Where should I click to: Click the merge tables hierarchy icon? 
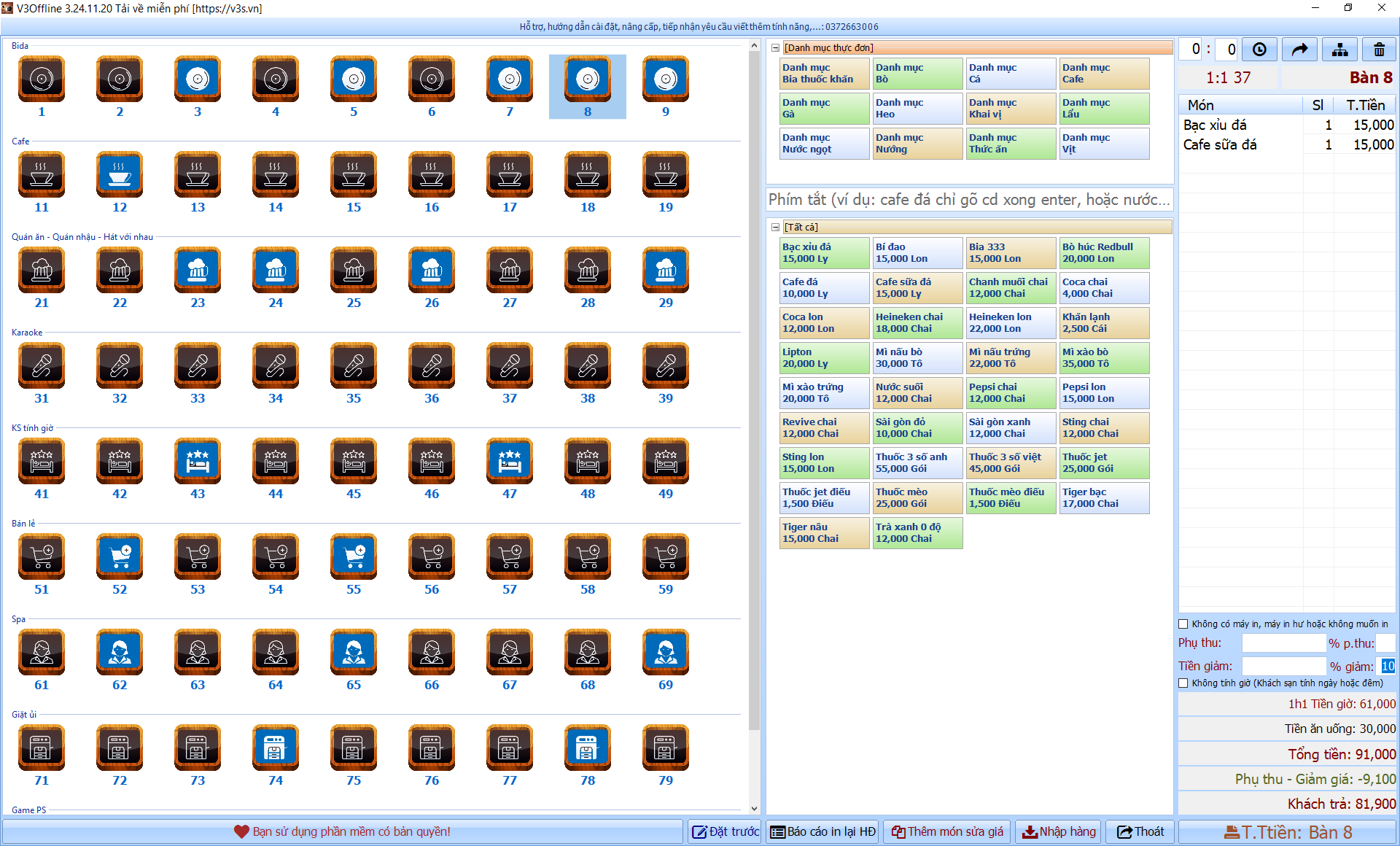tap(1339, 50)
